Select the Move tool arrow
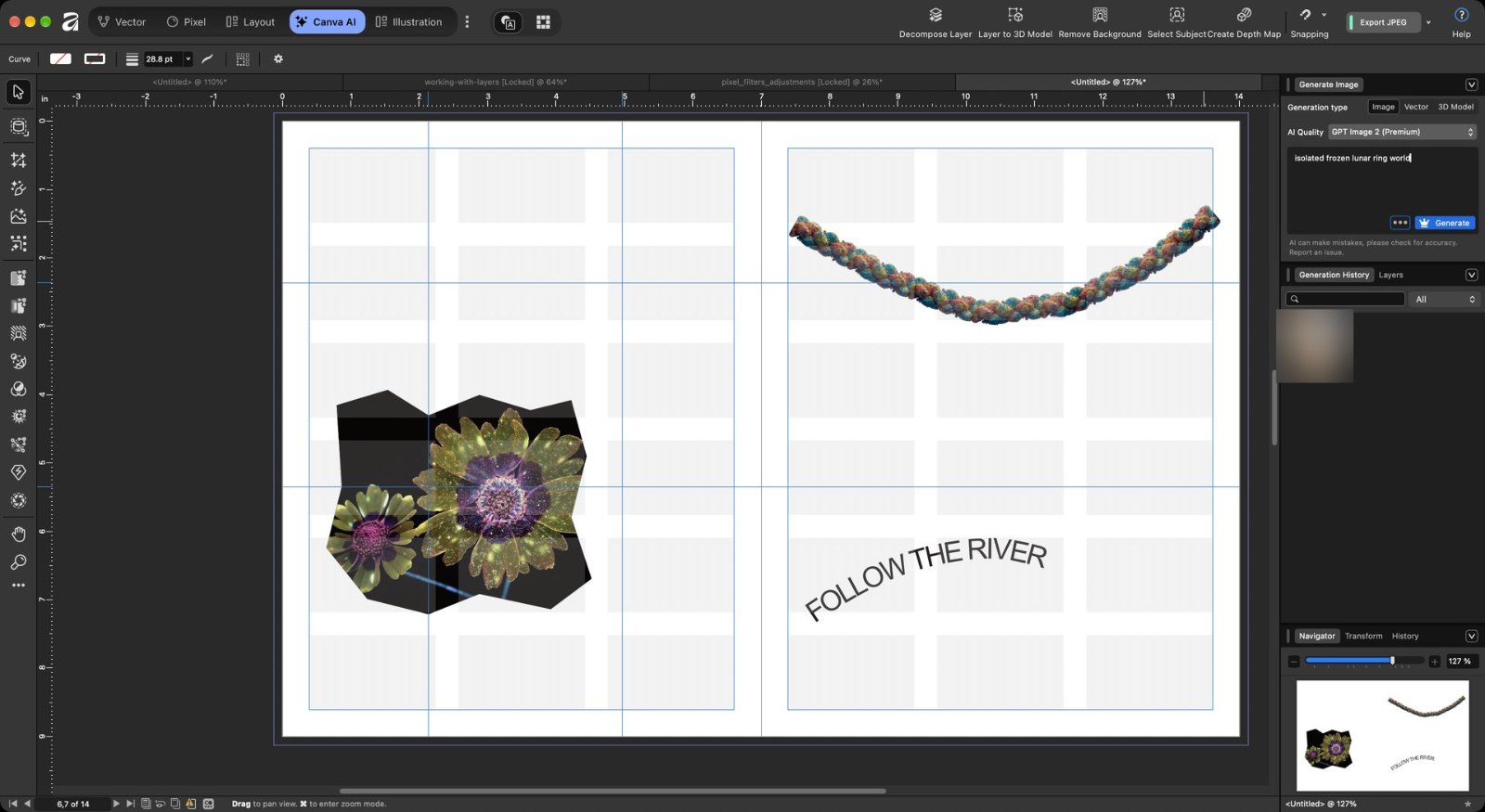 click(18, 92)
